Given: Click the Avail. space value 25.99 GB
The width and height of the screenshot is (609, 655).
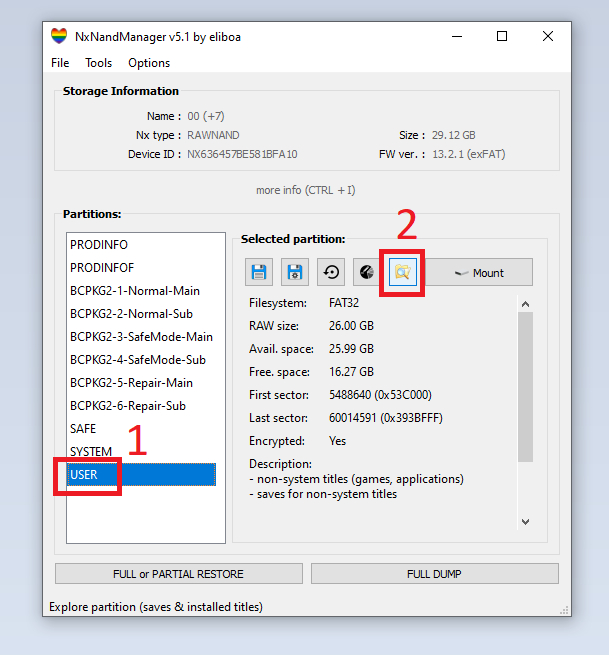Looking at the screenshot, I should (x=351, y=349).
